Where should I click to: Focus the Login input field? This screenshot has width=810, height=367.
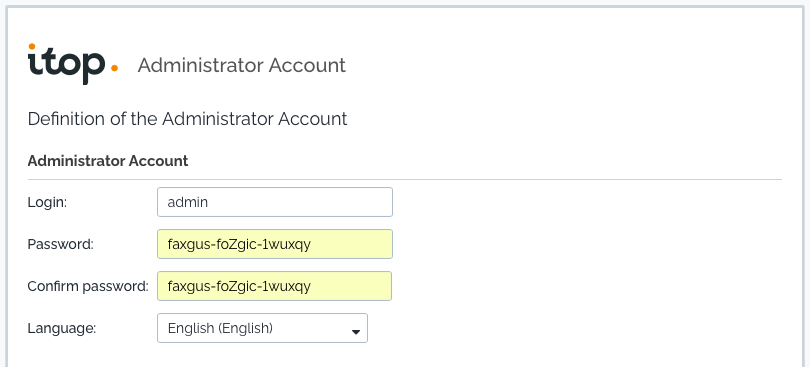pyautogui.click(x=275, y=202)
